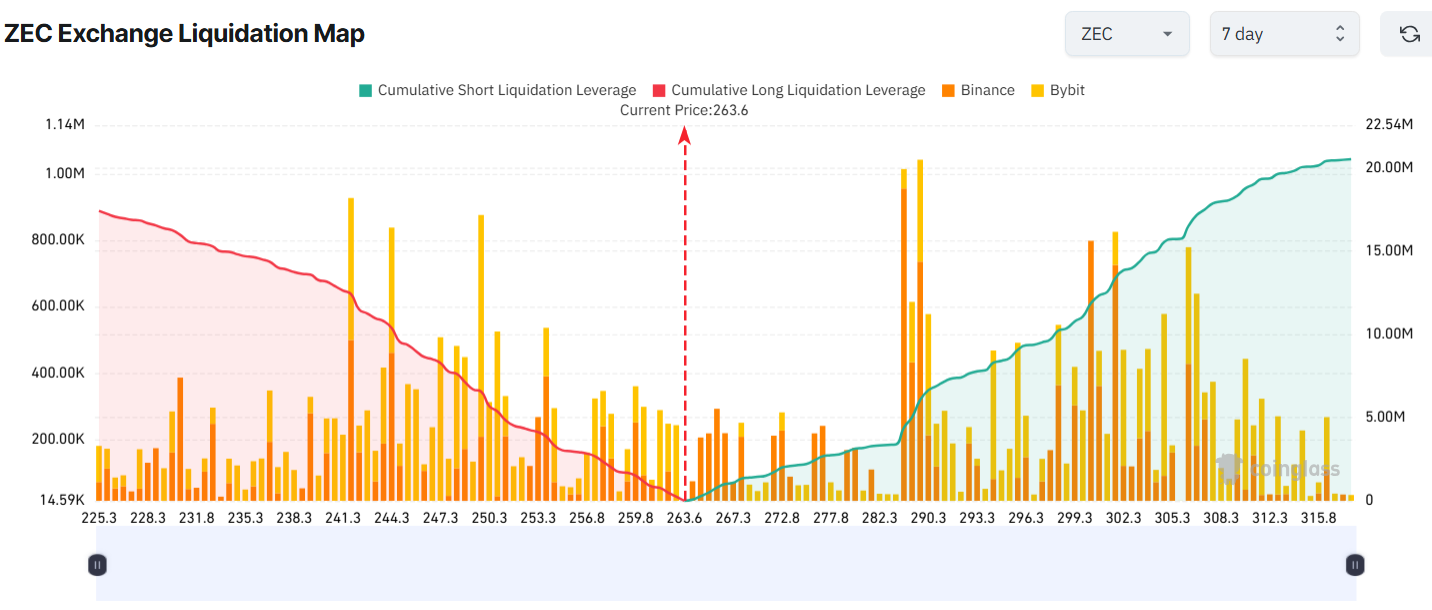
Task: Click the red legend color swatch
Action: tap(658, 91)
